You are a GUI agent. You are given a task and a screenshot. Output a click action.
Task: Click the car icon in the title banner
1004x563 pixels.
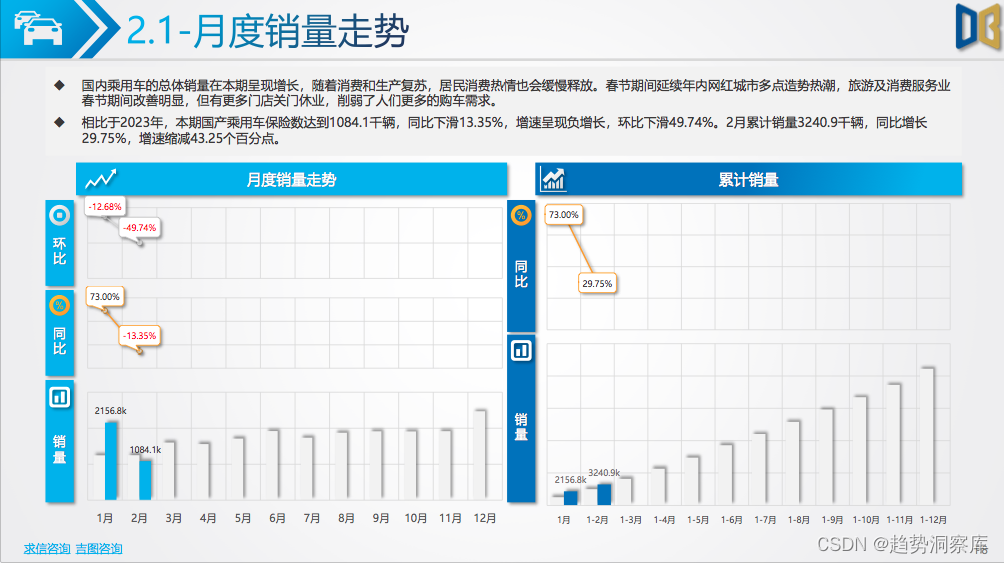point(38,28)
